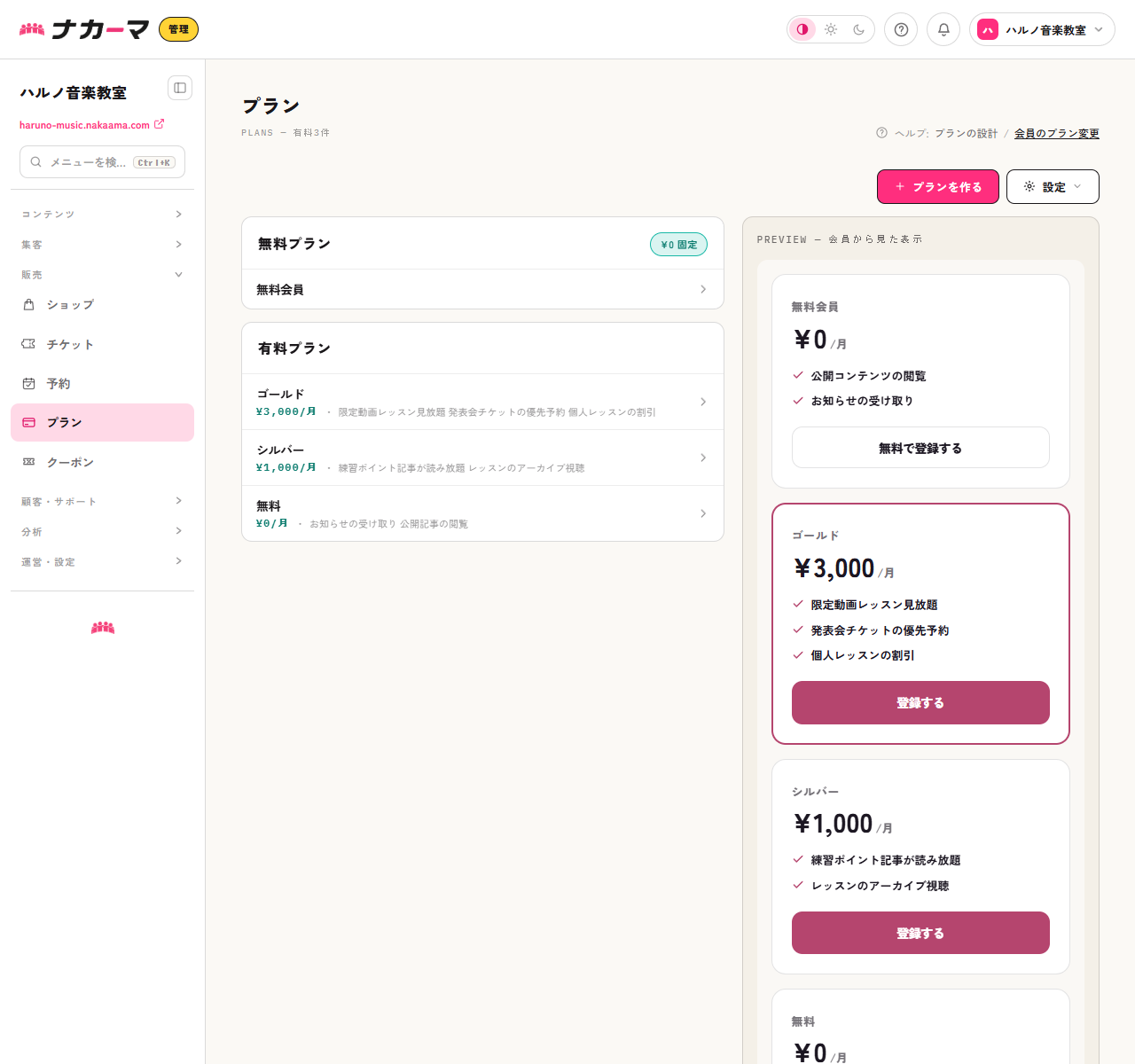Click お知らせの受け取り in 無料会員 preview card
The width and height of the screenshot is (1135, 1064).
(x=862, y=401)
